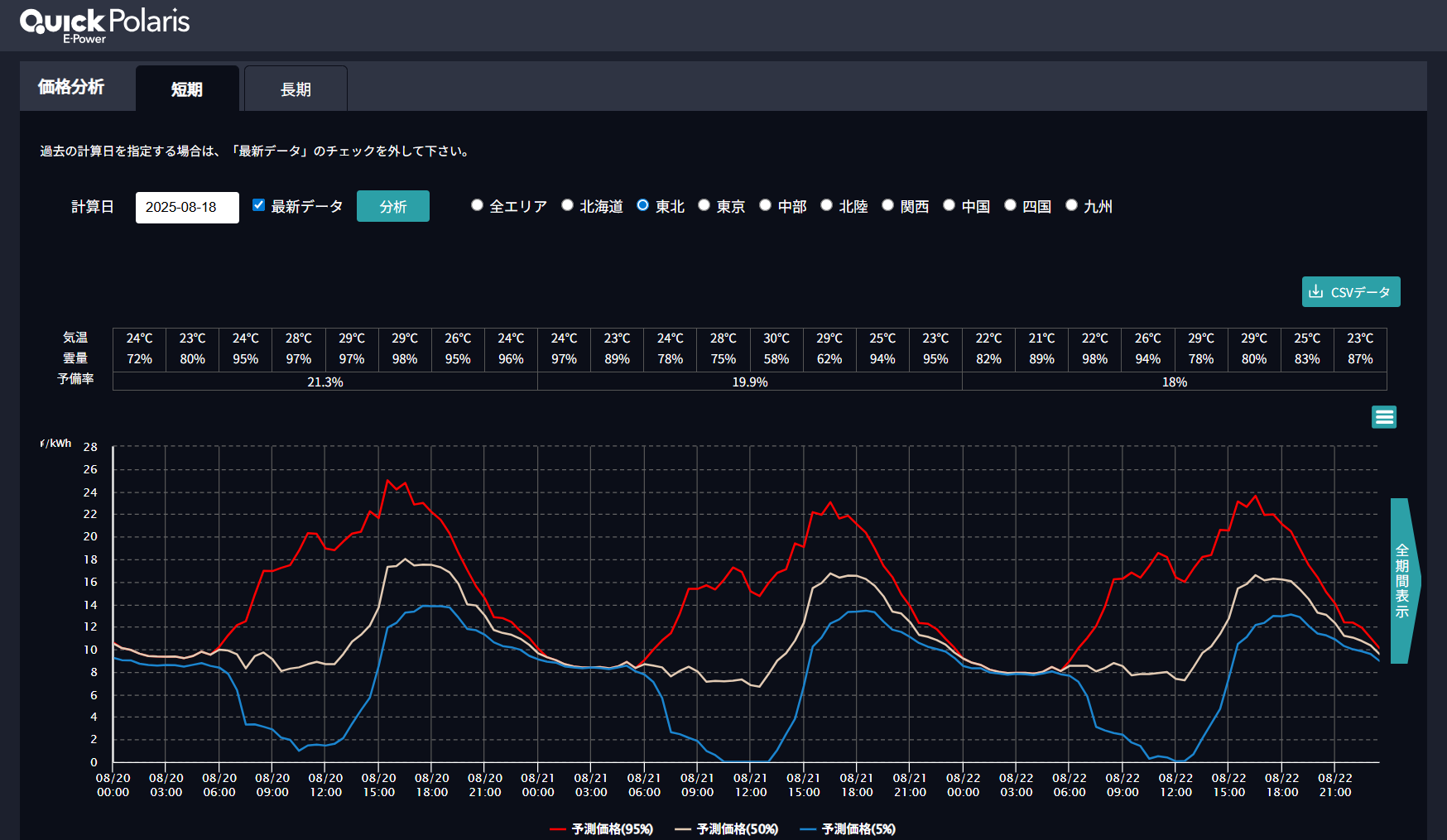Image resolution: width=1447 pixels, height=840 pixels.
Task: Click the 計算日 date input field
Action: (187, 207)
